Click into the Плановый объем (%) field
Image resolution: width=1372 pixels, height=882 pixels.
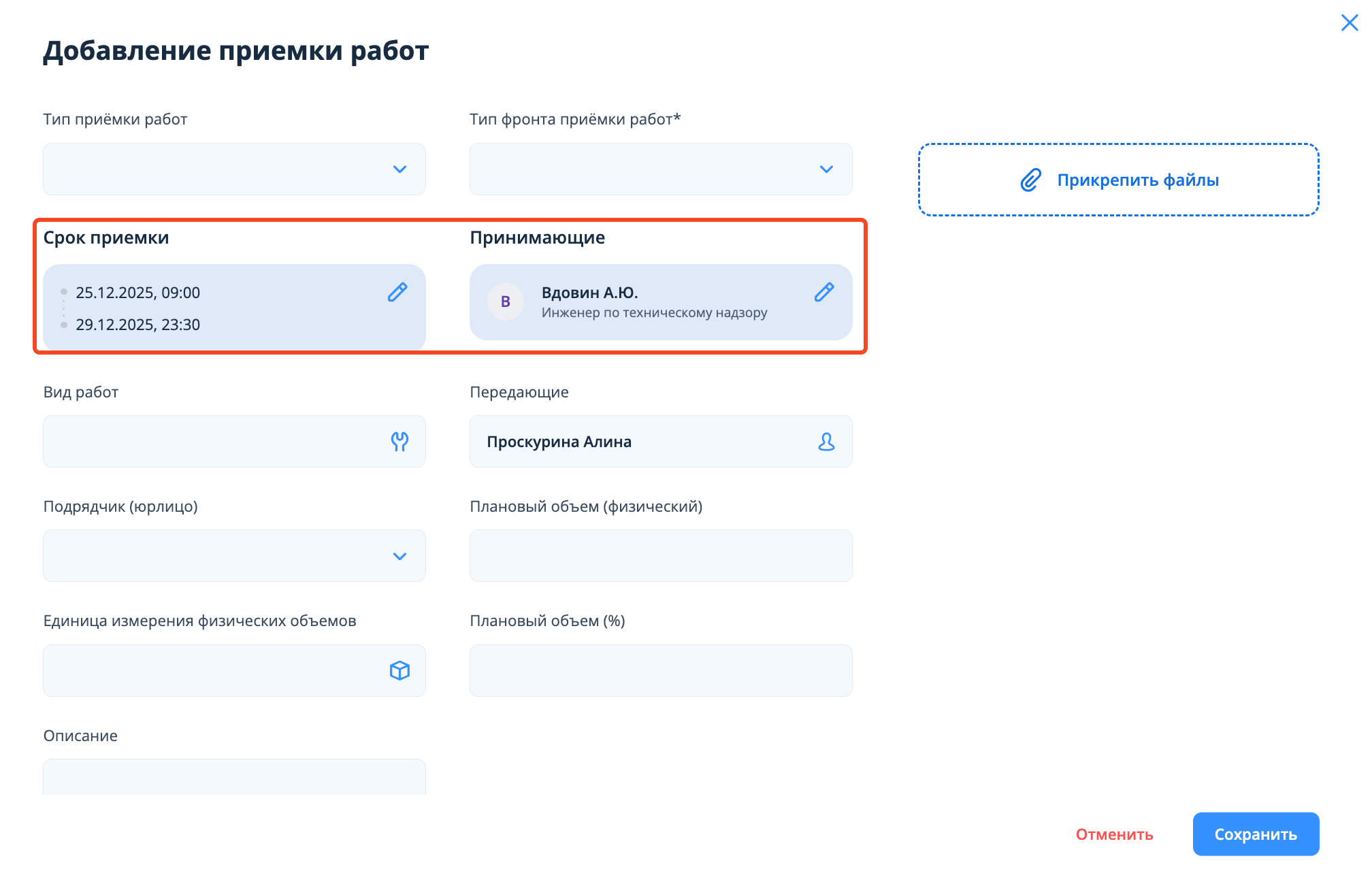tap(660, 670)
